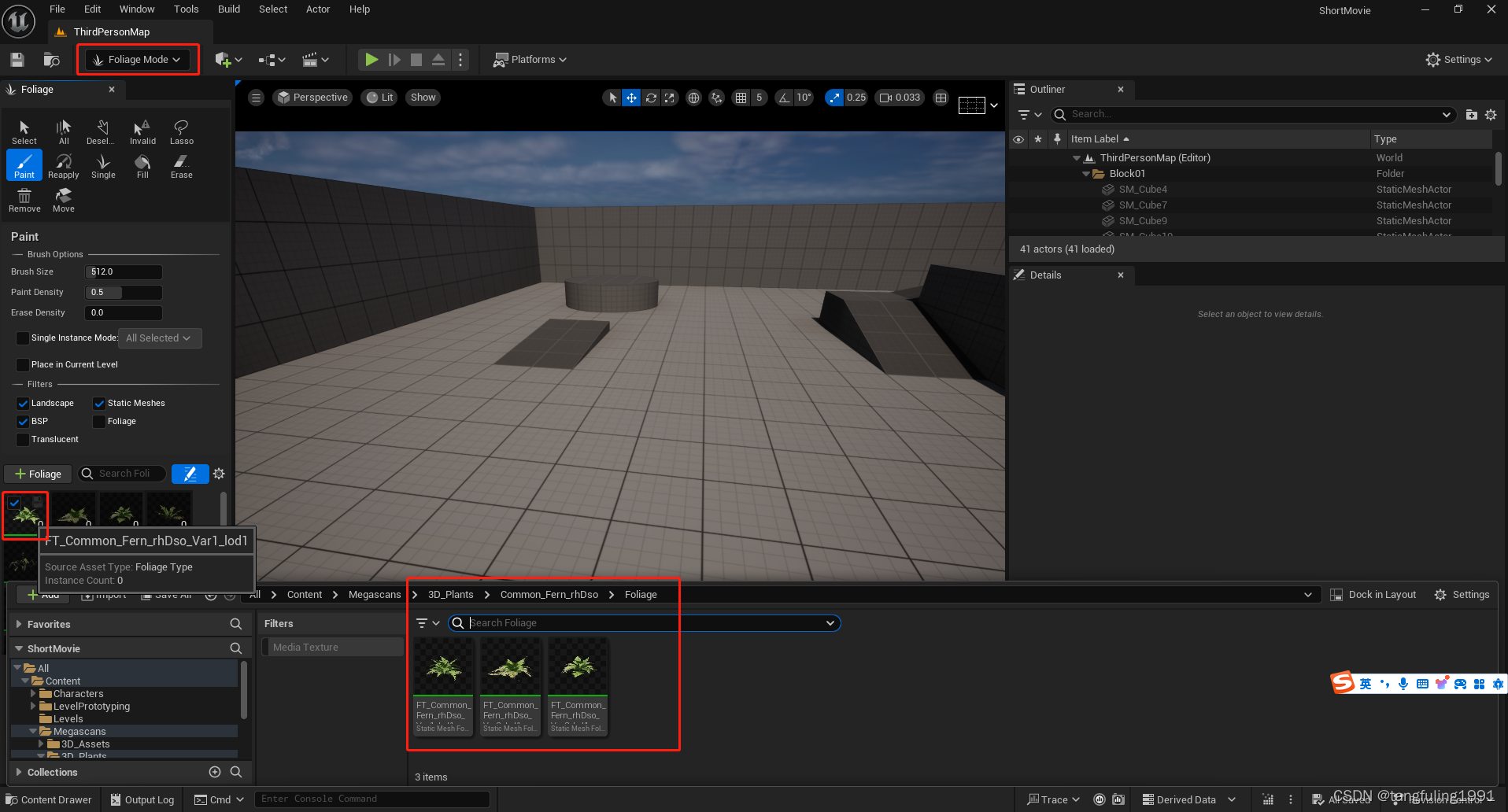Image resolution: width=1508 pixels, height=812 pixels.
Task: Activate the Single instance tool
Action: [x=103, y=165]
